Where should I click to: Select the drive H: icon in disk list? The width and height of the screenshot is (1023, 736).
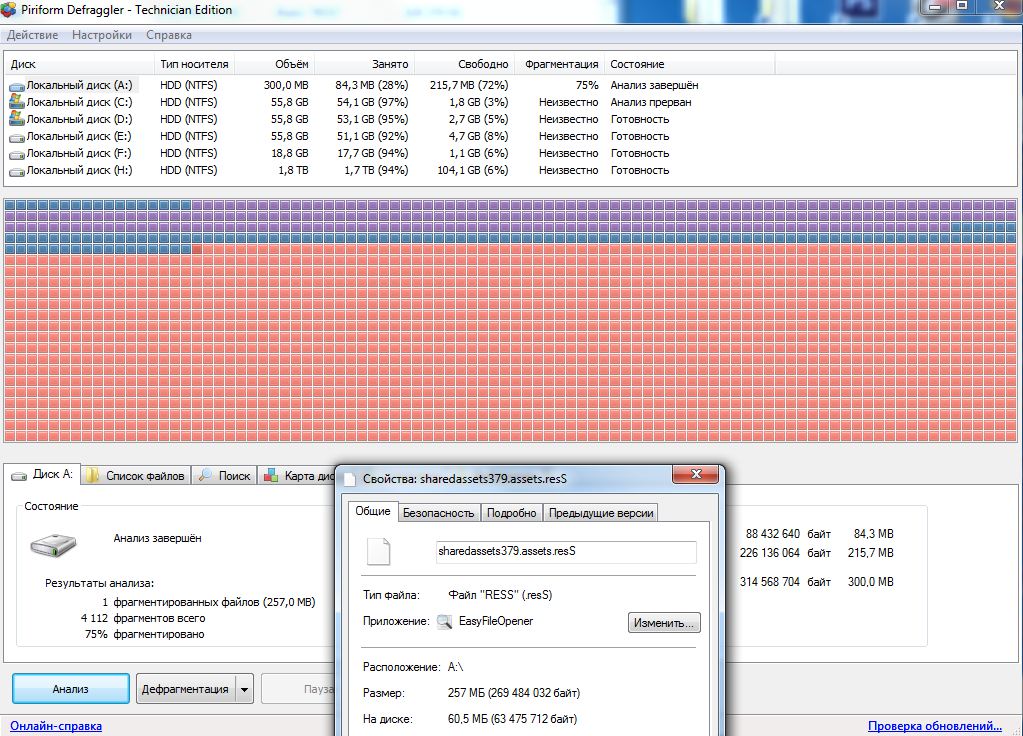click(x=17, y=171)
